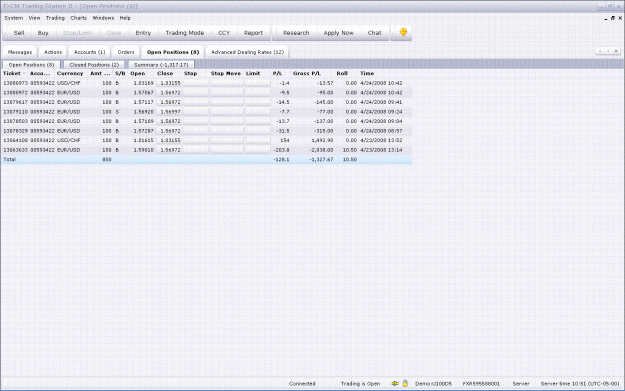Click Close price for ticket 13063633
The height and width of the screenshot is (391, 625).
tap(170, 150)
